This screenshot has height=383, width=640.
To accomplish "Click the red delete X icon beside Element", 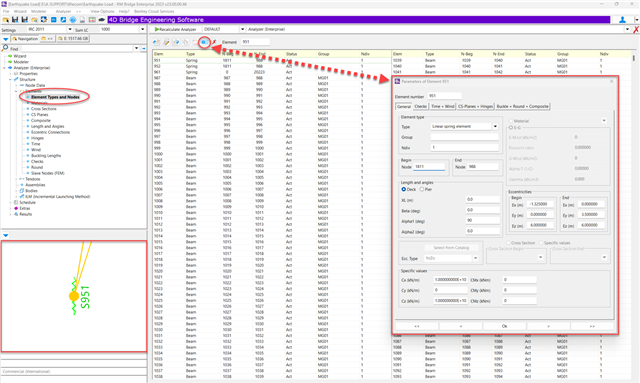I will [x=214, y=42].
